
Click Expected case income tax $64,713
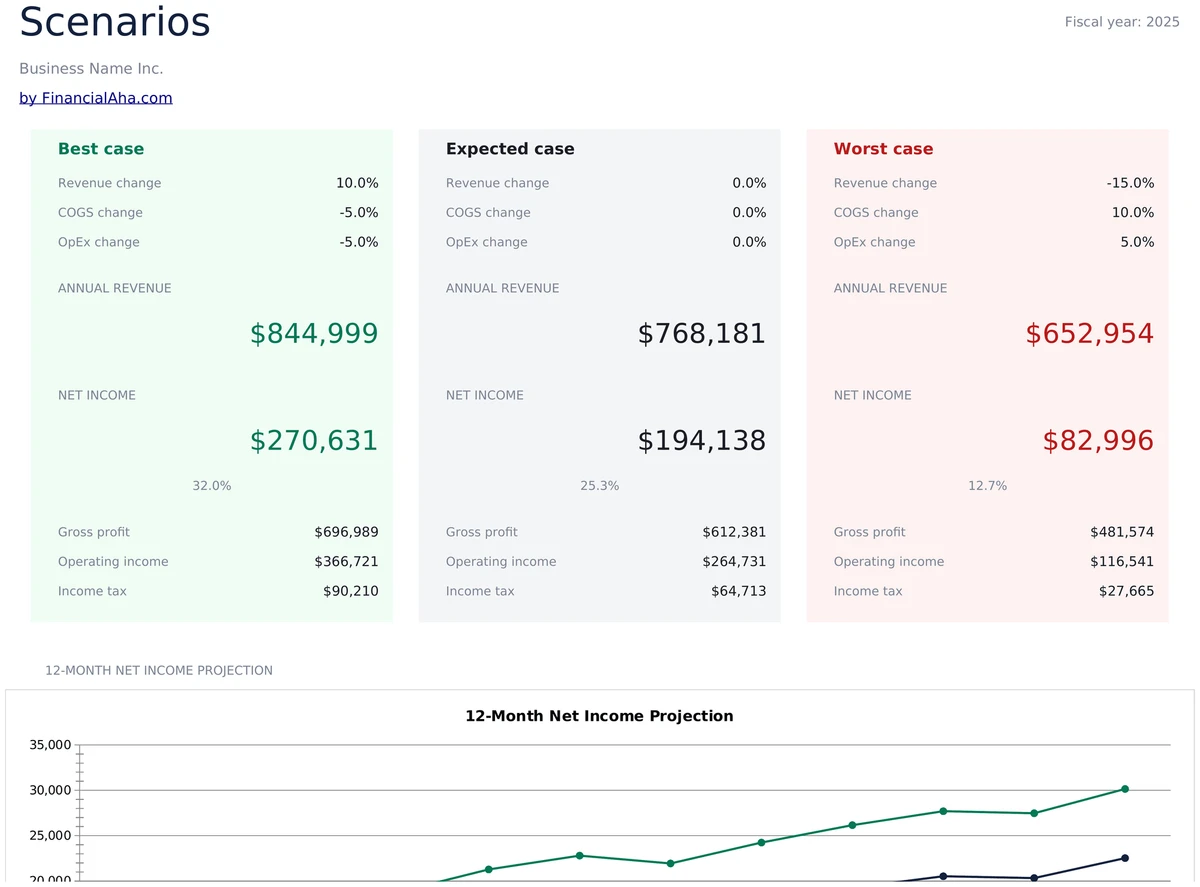[739, 592]
